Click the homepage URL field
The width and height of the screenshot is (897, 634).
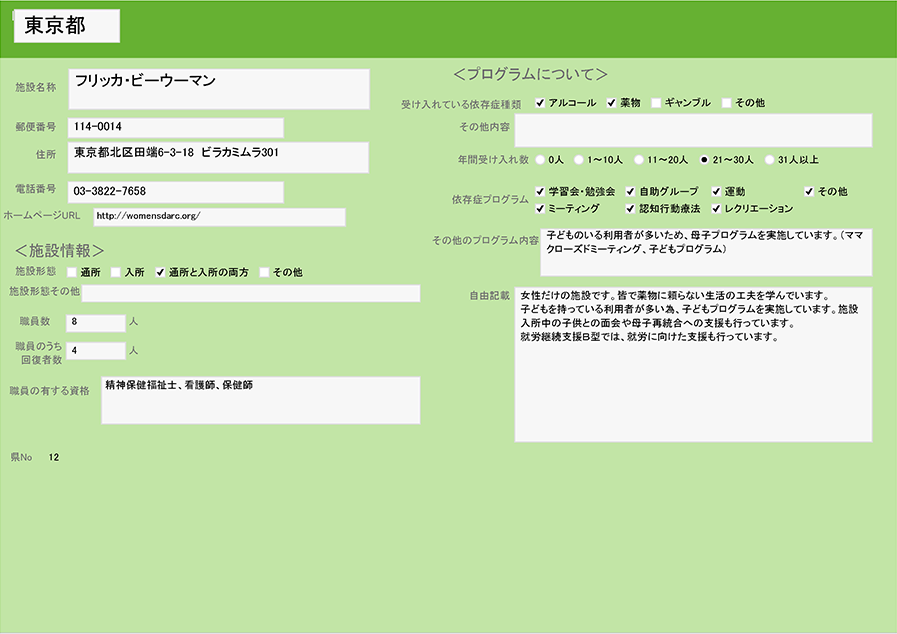click(x=219, y=217)
